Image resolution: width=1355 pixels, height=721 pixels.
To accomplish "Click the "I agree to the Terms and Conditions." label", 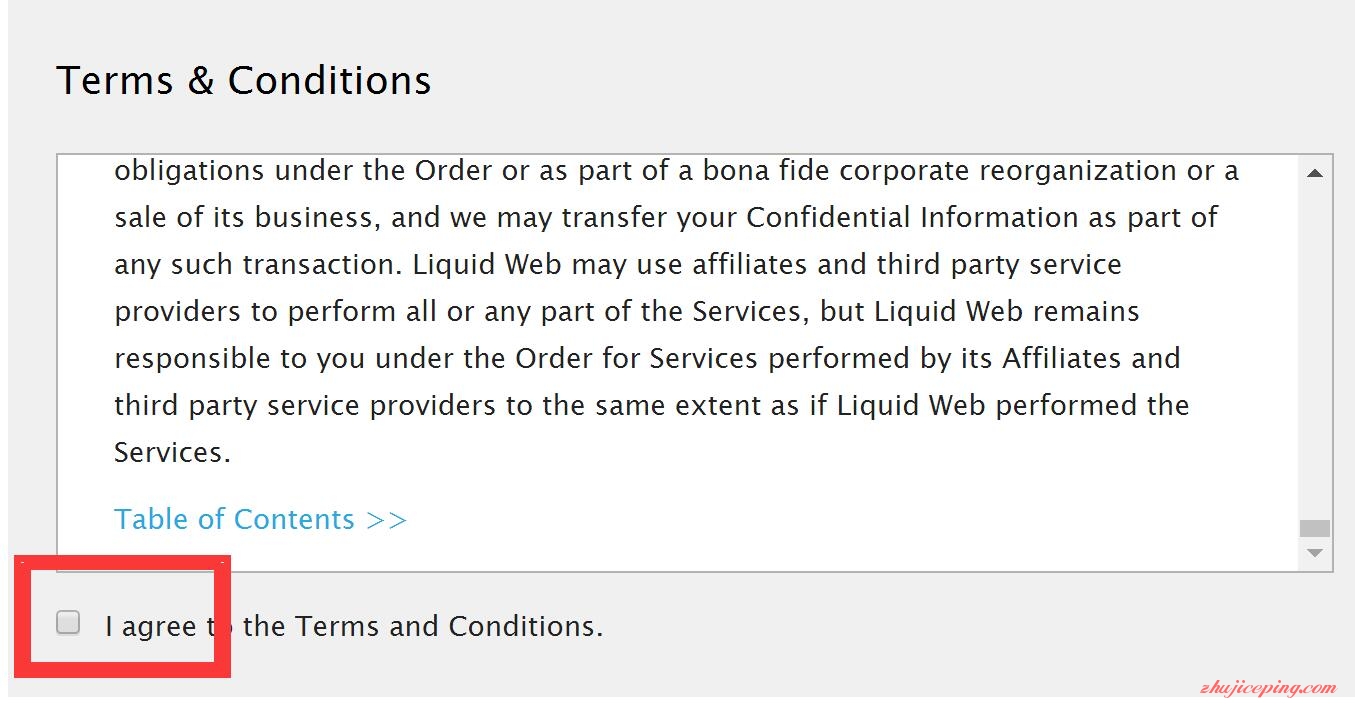I will click(x=354, y=626).
